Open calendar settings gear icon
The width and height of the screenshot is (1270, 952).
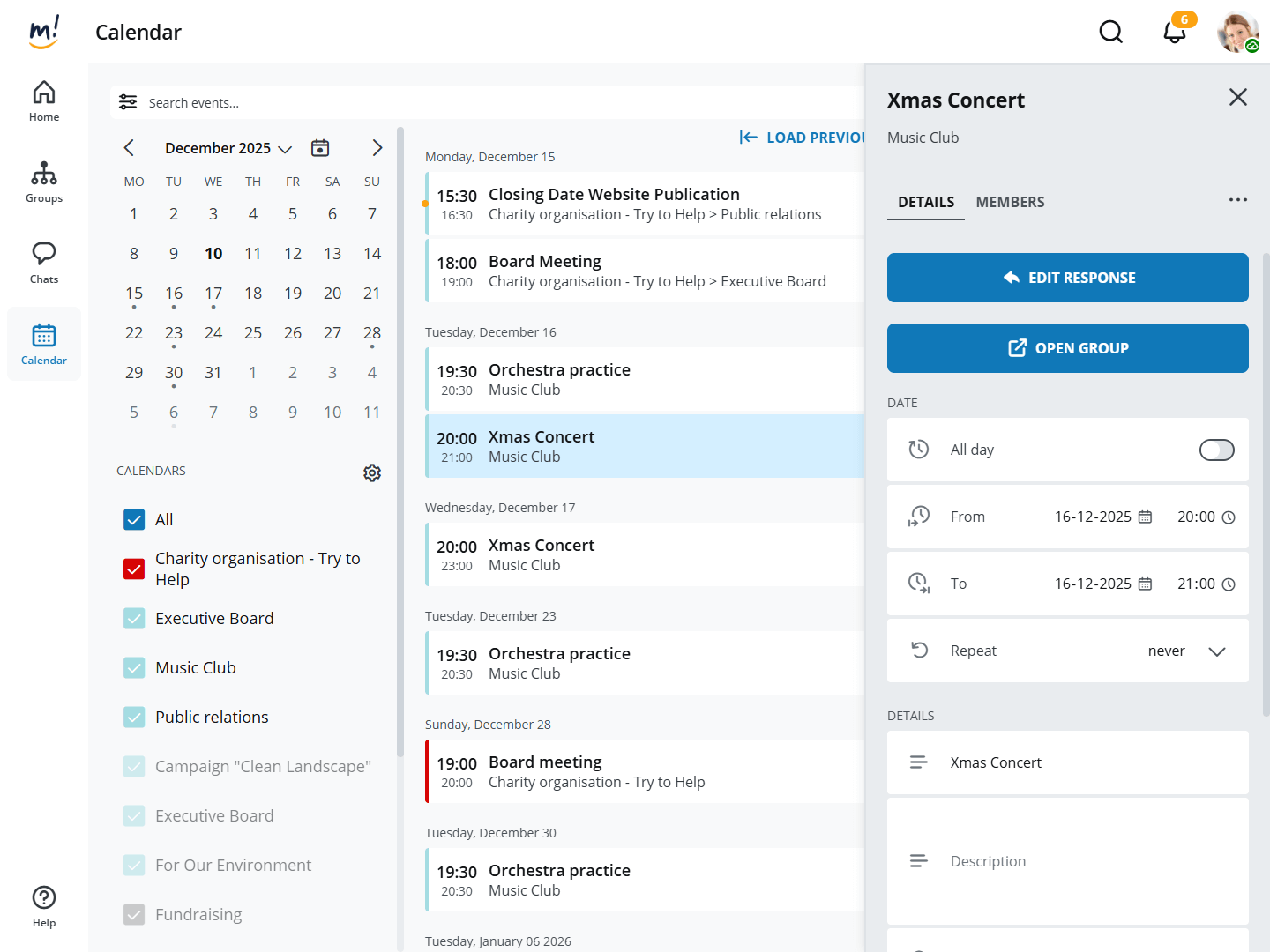click(x=372, y=472)
